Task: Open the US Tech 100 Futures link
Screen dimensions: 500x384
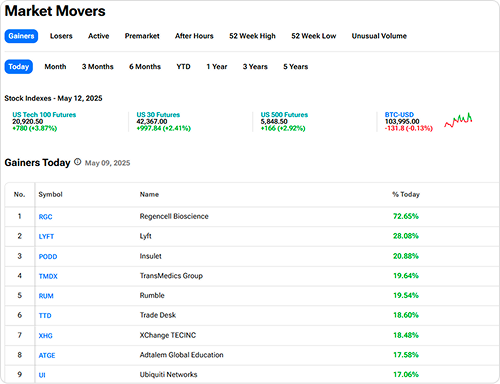Action: click(44, 115)
